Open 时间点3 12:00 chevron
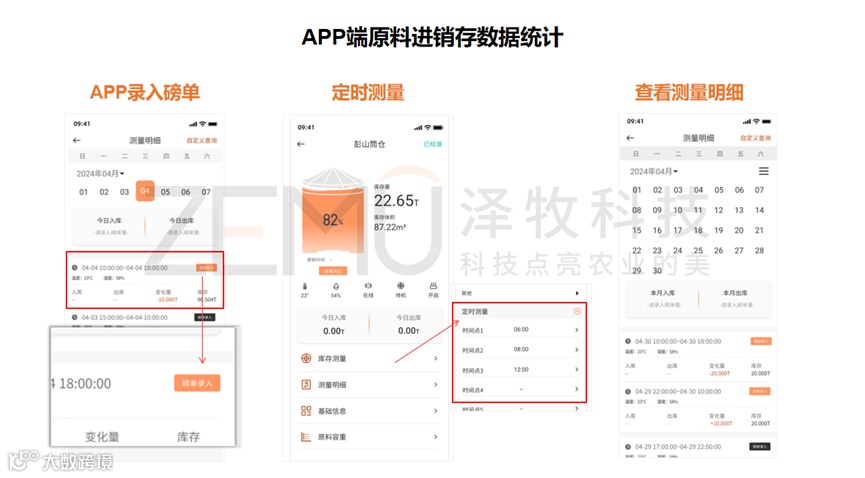Screen dimensions: 865x478 (577, 369)
